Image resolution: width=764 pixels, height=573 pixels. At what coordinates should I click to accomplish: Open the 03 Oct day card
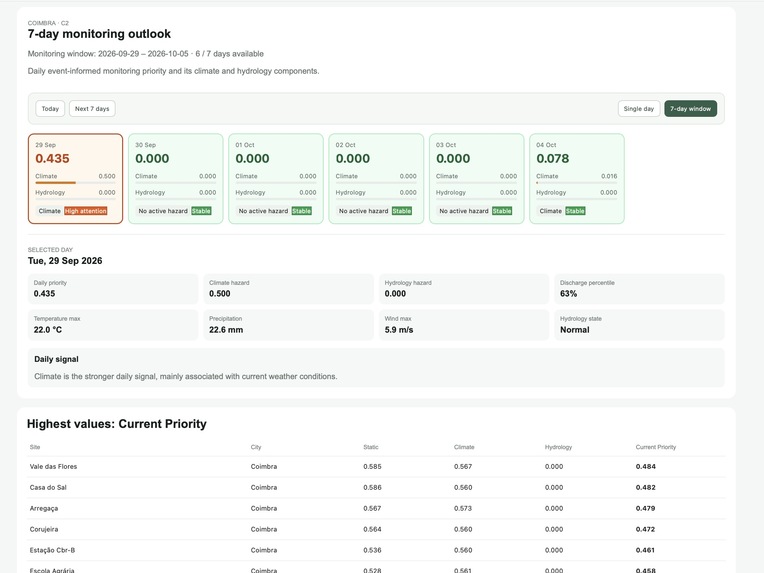tap(477, 179)
